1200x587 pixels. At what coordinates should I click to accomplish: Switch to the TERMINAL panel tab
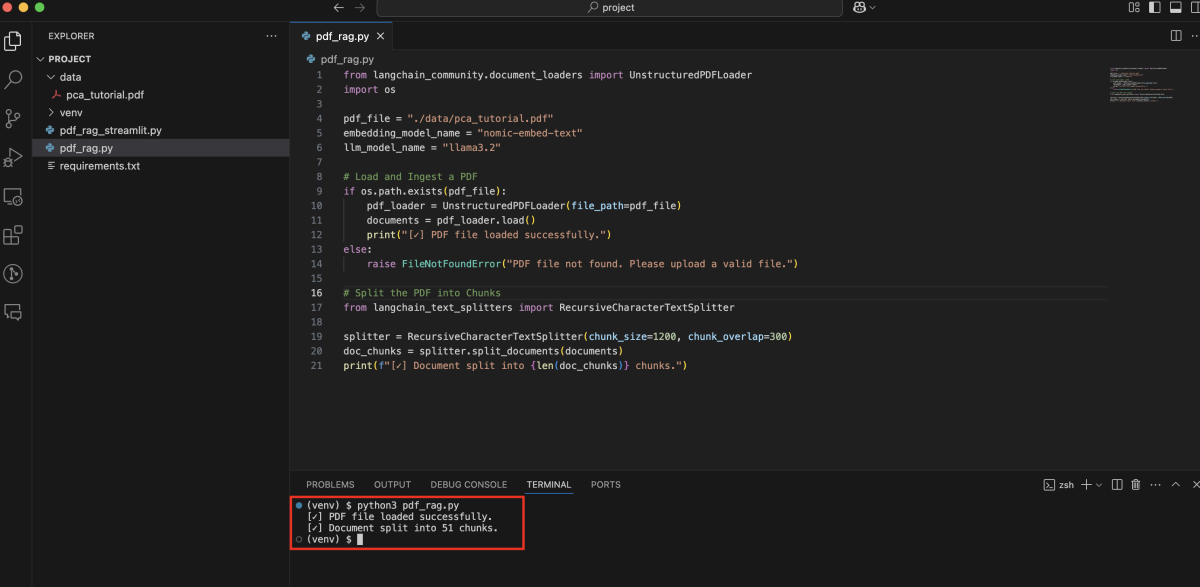tap(549, 484)
